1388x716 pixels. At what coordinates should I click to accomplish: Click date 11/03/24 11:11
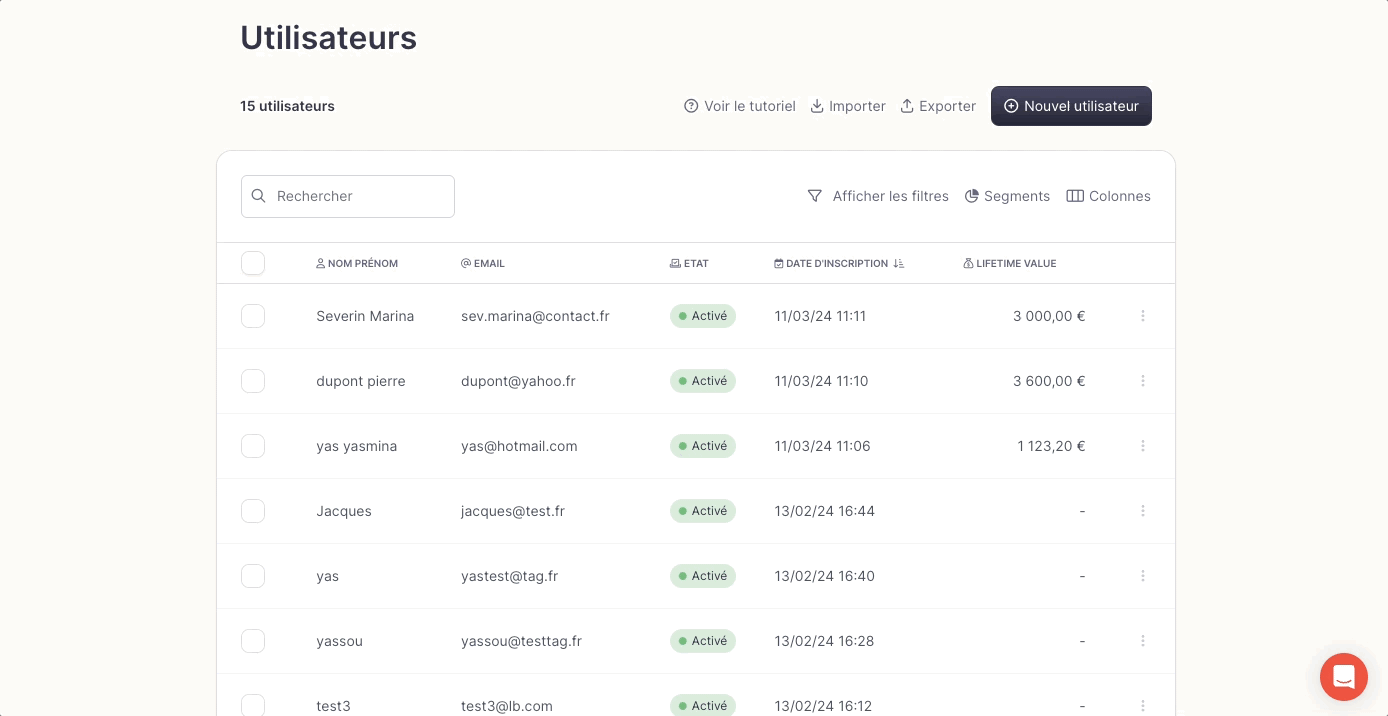pos(820,316)
